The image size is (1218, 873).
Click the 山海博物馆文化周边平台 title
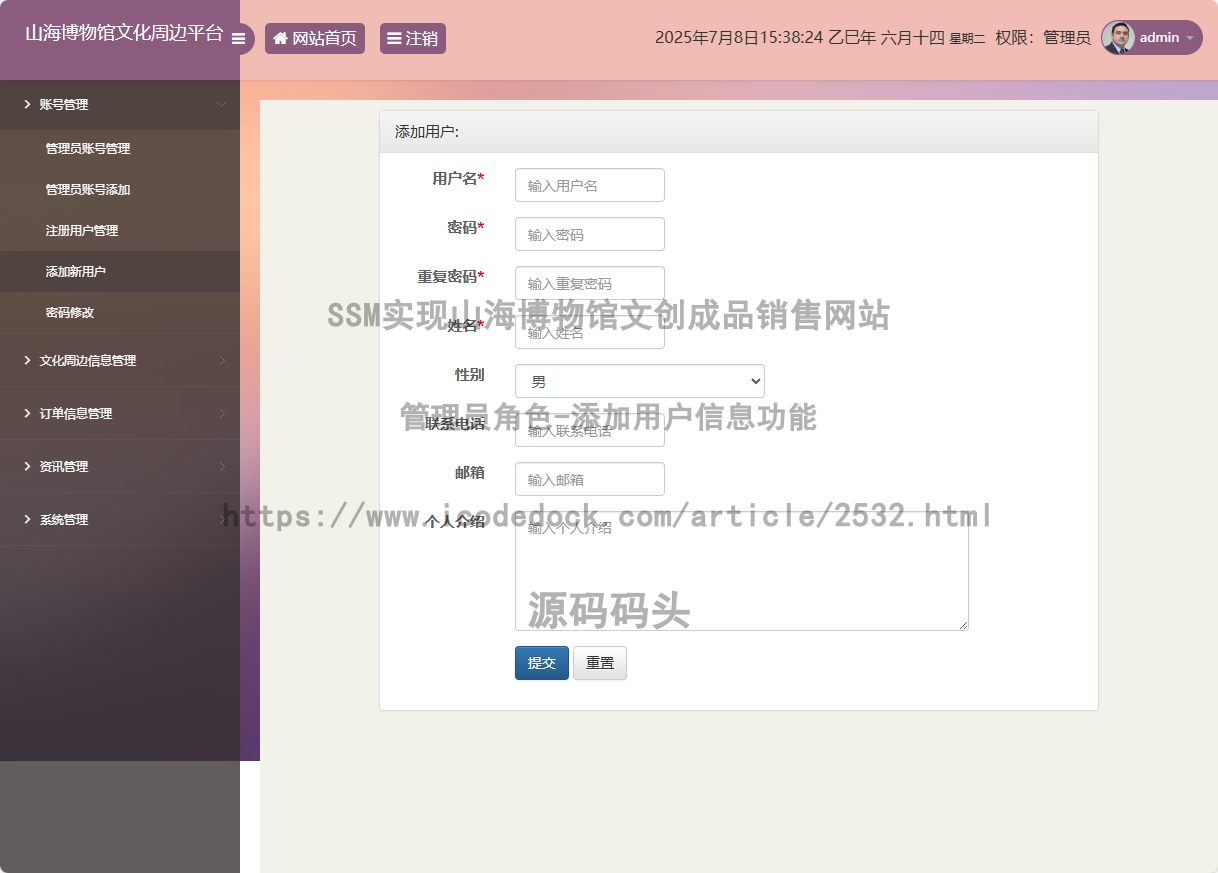(x=124, y=33)
